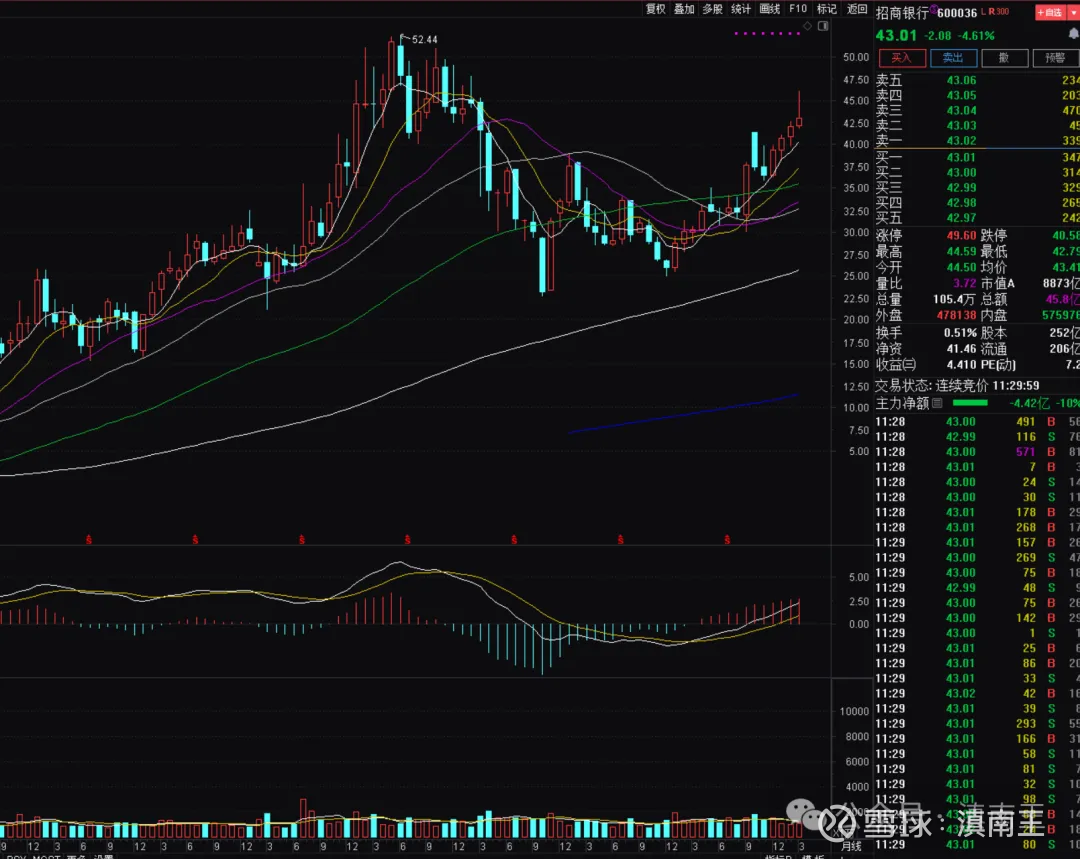
Task: Click the 换手 turnover value 0.51%
Action: pos(960,333)
